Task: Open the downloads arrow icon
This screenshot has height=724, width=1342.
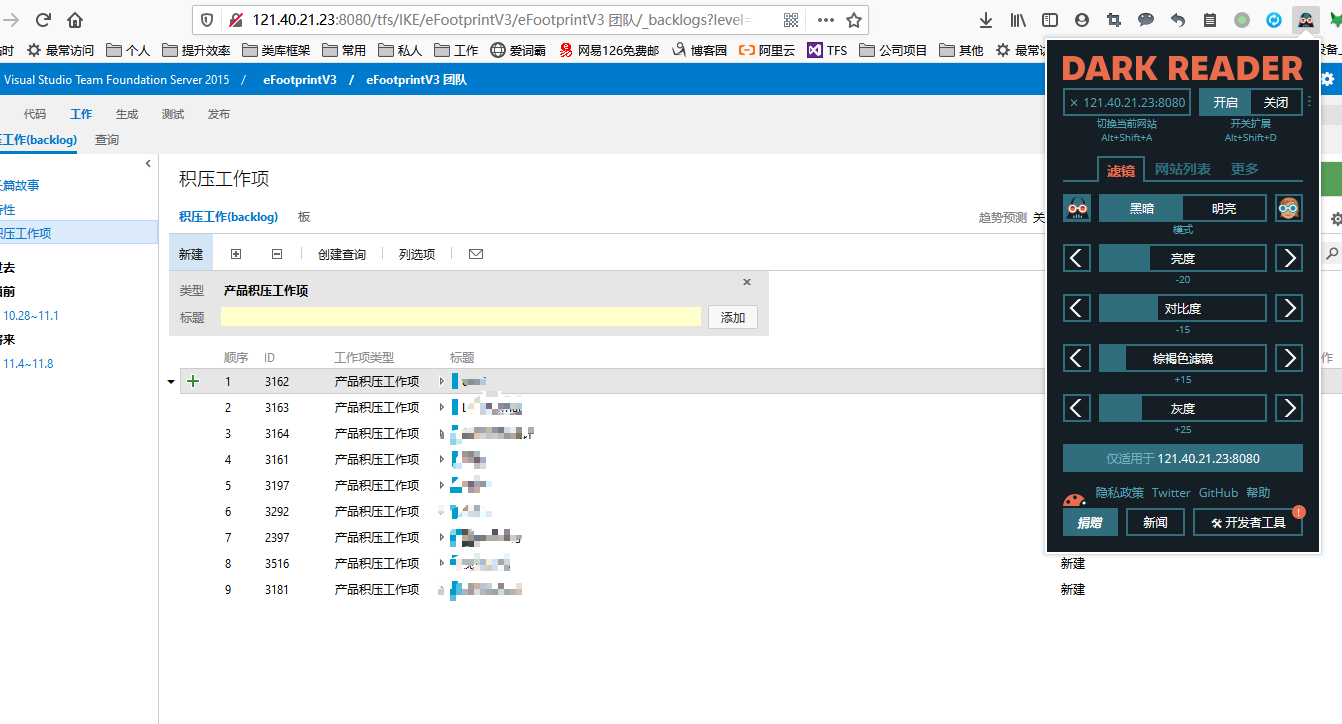Action: click(986, 20)
